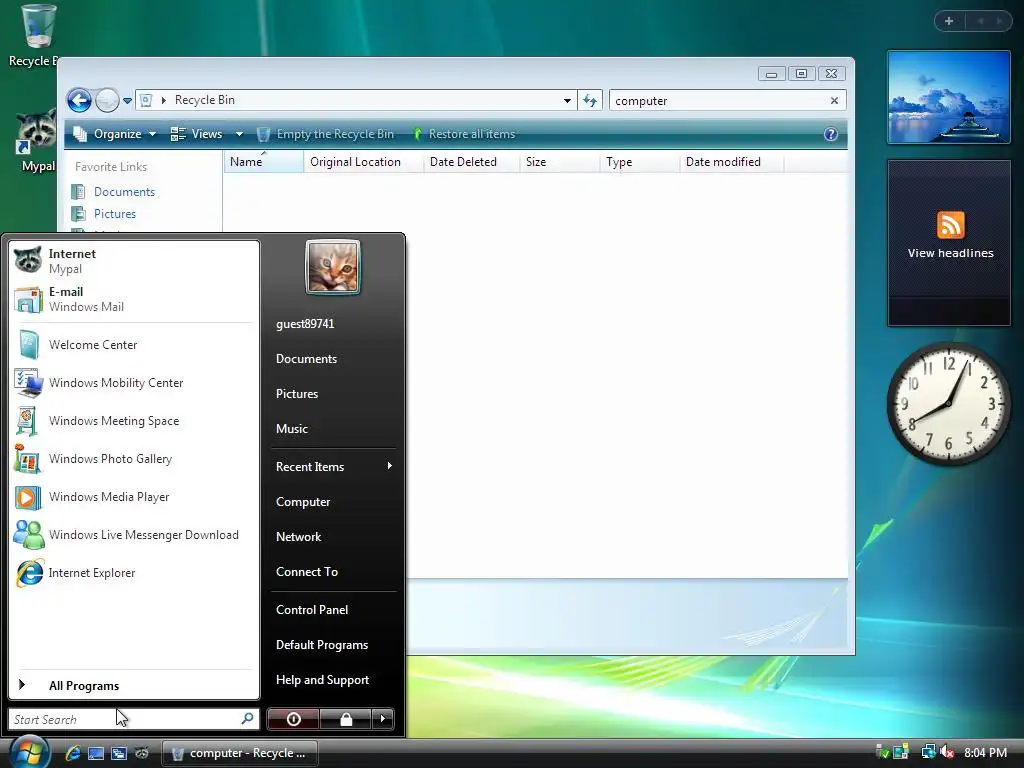Click the Start menu power button

293,719
